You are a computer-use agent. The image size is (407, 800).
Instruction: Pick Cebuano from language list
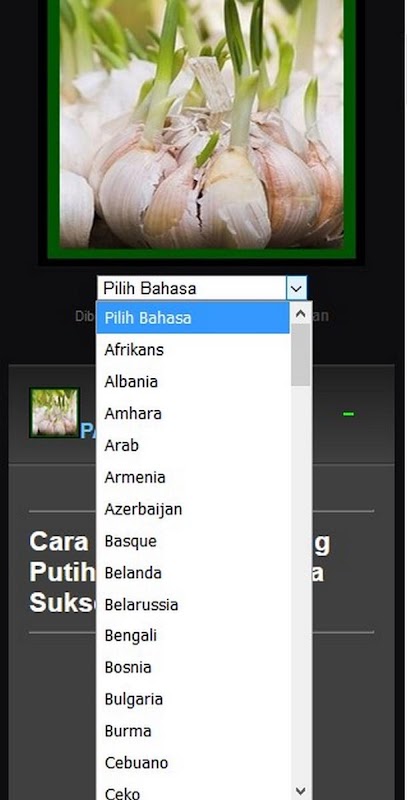pyautogui.click(x=193, y=763)
